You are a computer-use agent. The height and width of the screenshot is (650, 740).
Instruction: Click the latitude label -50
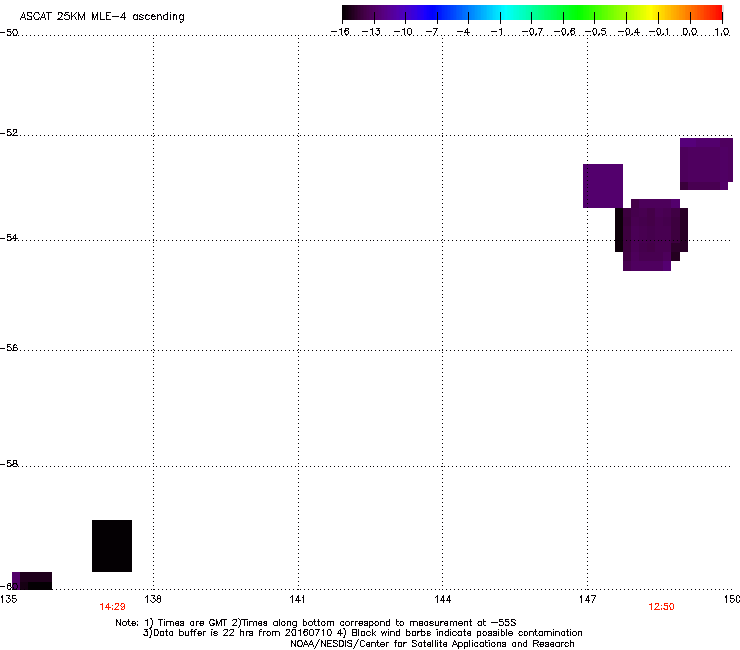9,33
